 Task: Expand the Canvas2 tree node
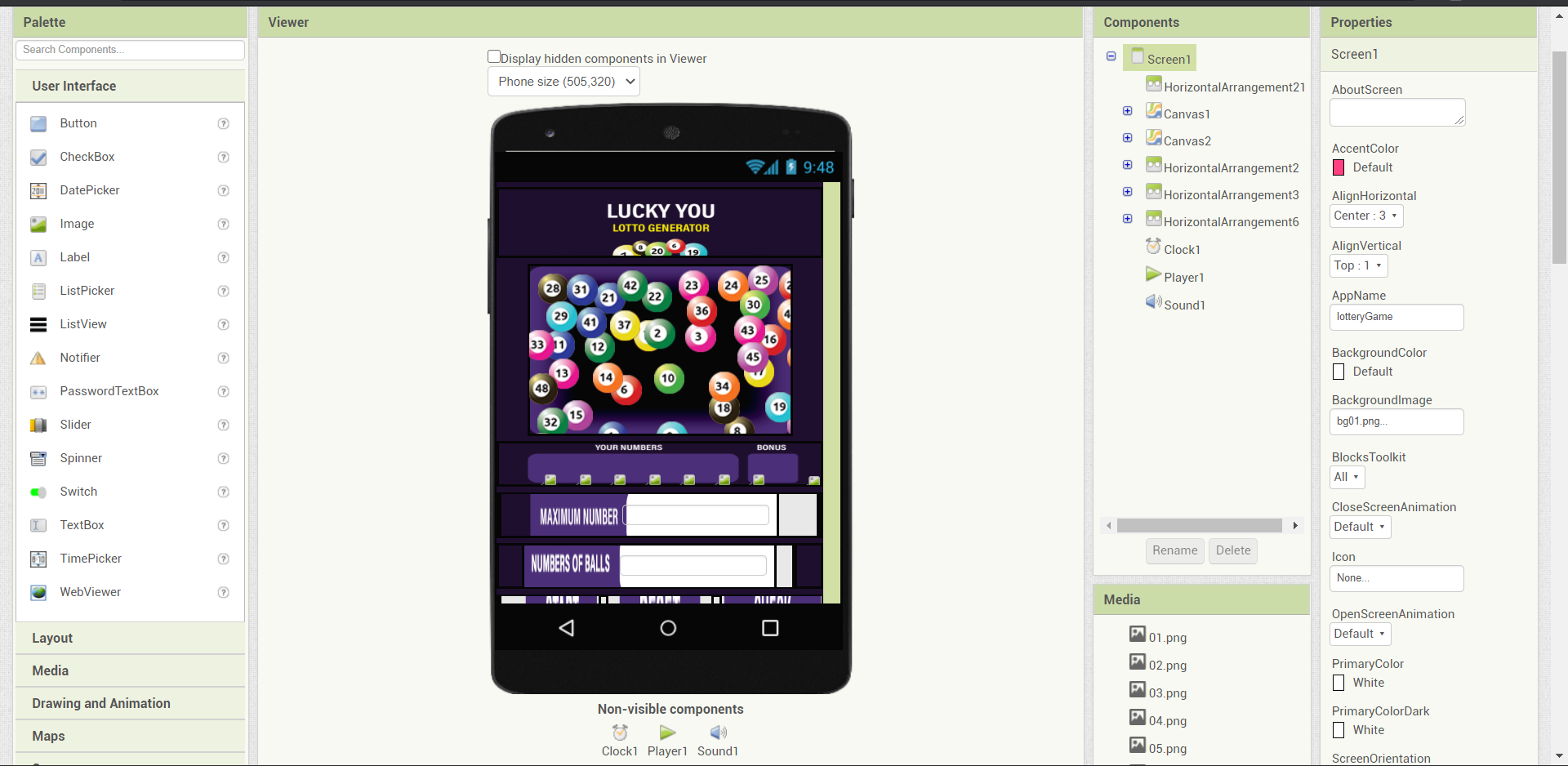tap(1128, 138)
